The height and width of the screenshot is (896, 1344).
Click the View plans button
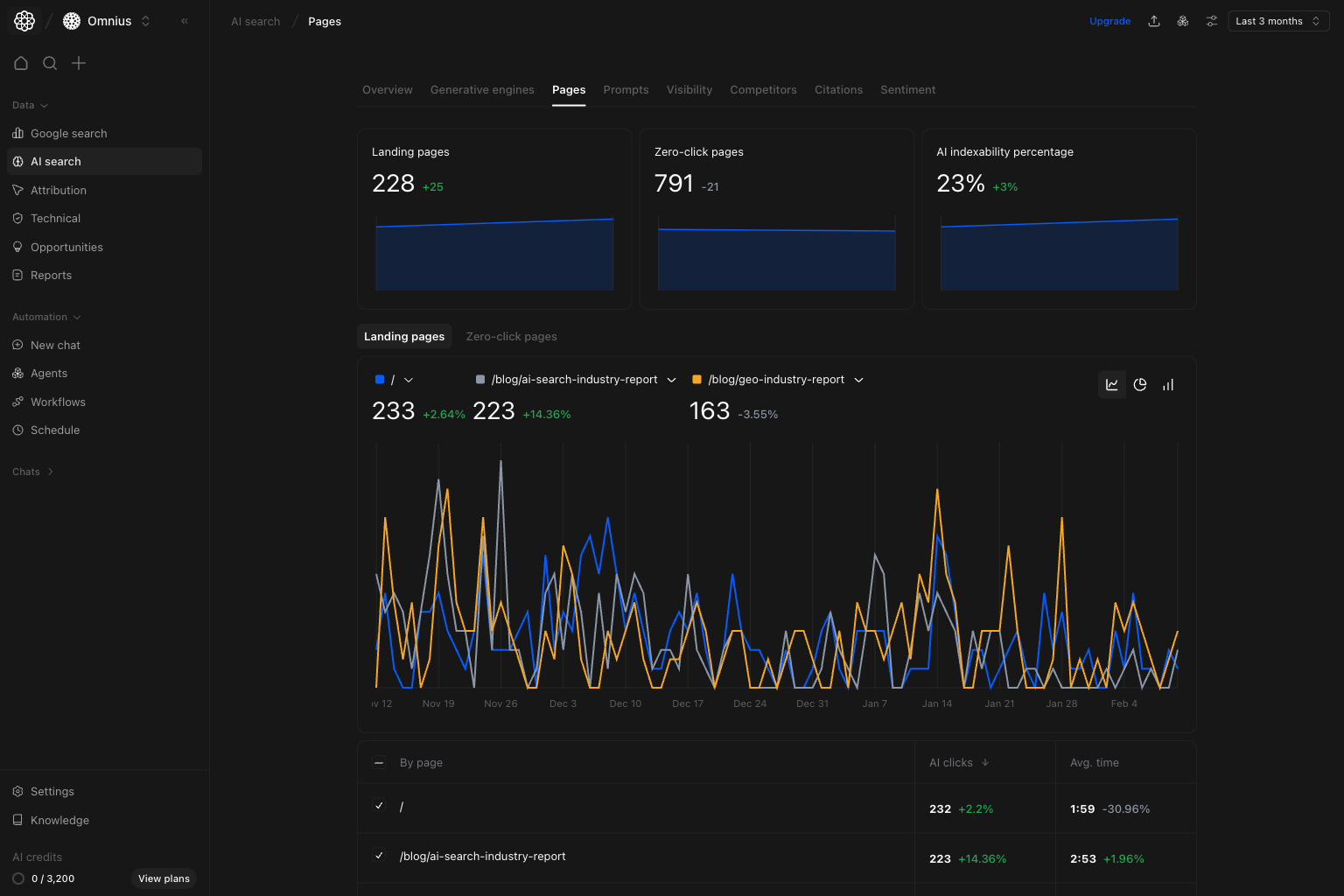[163, 878]
